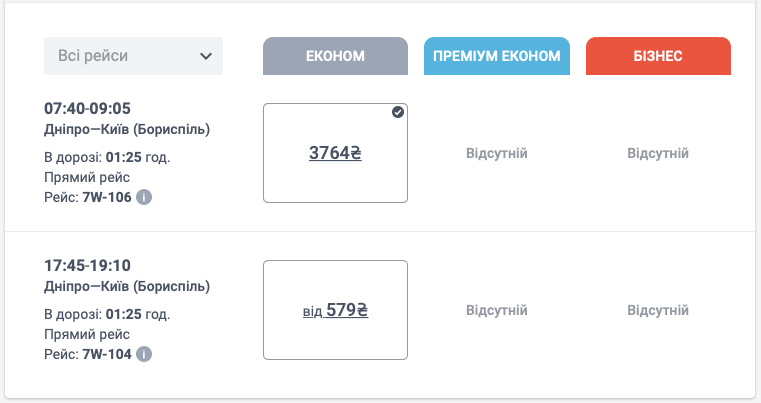Click flight number 7W-104 label
Image resolution: width=761 pixels, height=403 pixels.
point(107,354)
